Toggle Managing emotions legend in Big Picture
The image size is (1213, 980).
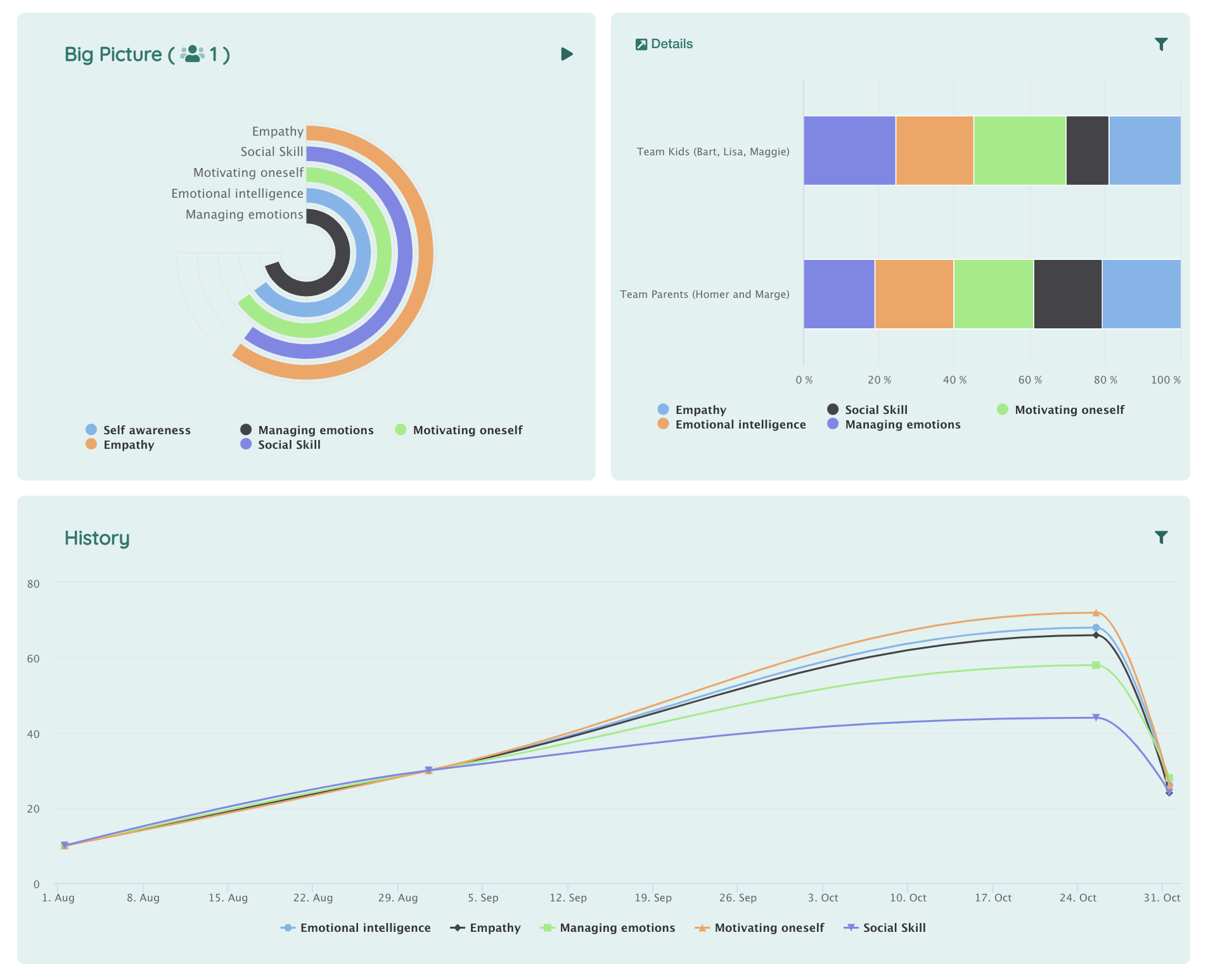point(307,430)
